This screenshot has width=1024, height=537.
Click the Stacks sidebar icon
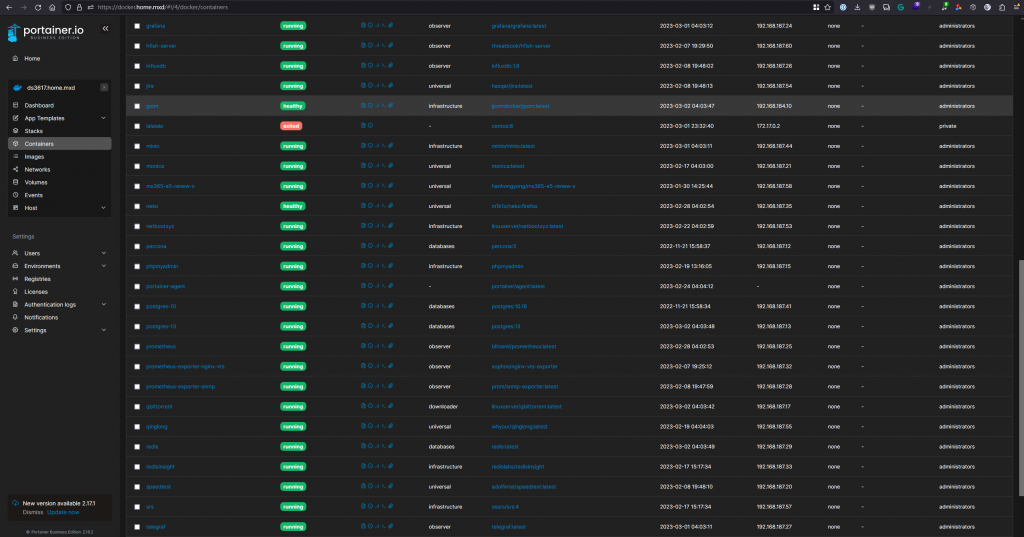coord(16,131)
